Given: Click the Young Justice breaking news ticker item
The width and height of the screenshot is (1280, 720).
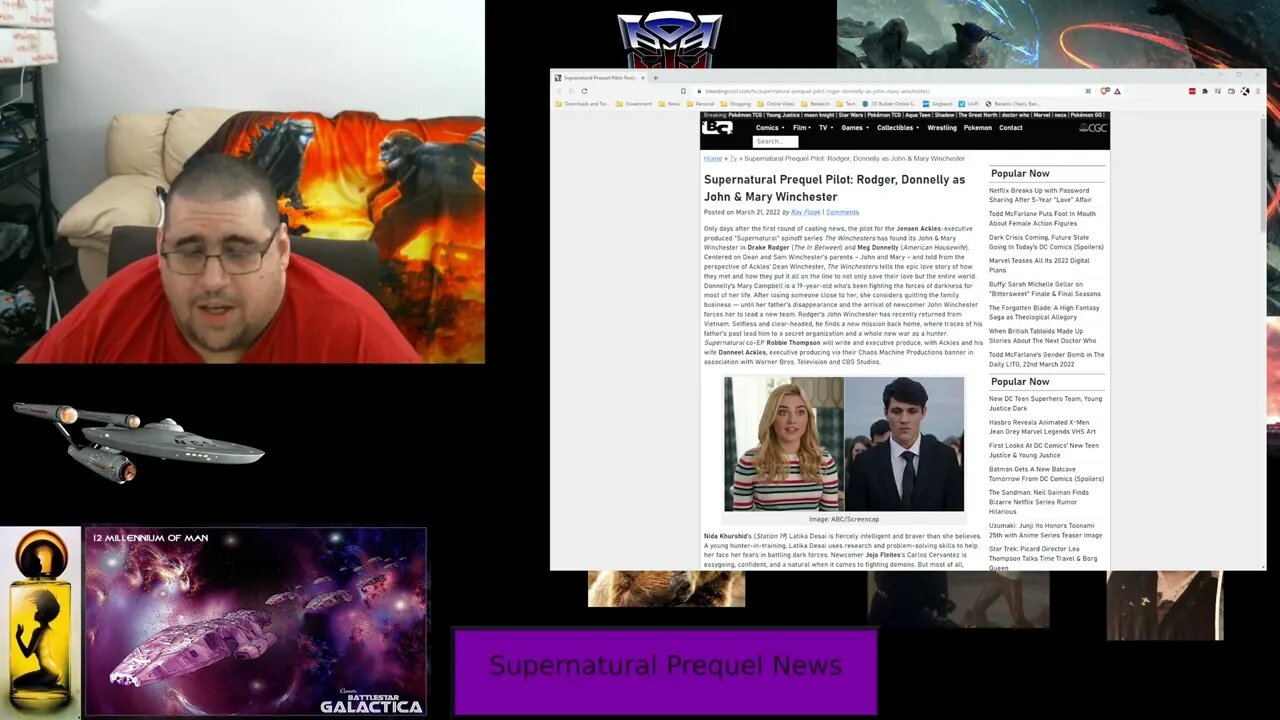Looking at the screenshot, I should point(783,115).
